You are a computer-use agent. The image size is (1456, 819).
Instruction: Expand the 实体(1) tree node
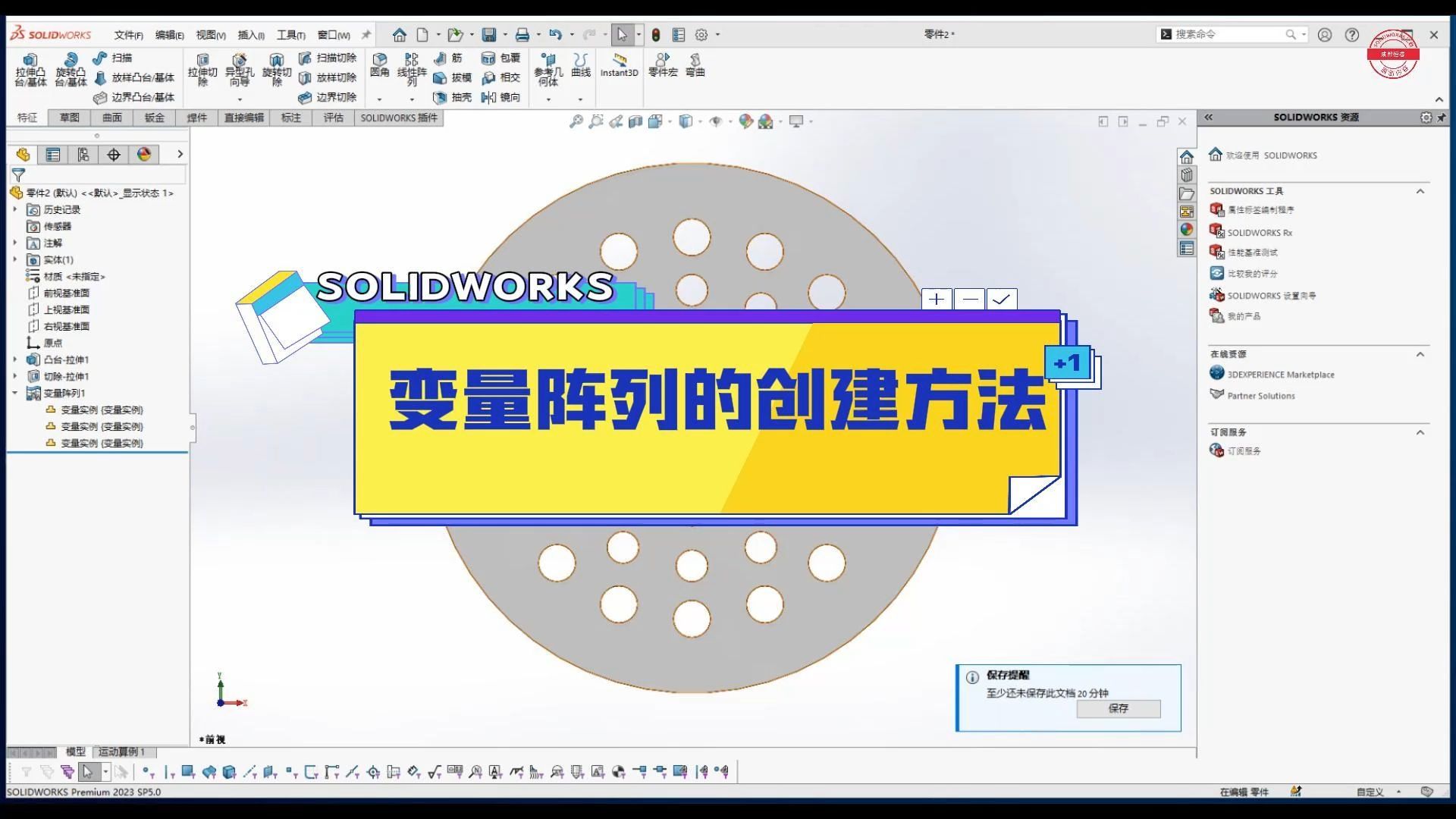tap(15, 259)
